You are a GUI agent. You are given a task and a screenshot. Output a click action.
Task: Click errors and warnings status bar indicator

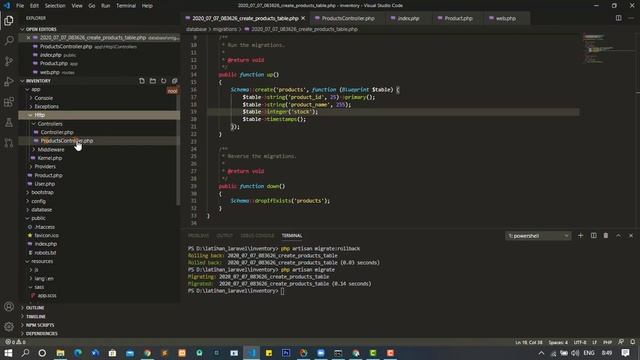(x=16, y=342)
